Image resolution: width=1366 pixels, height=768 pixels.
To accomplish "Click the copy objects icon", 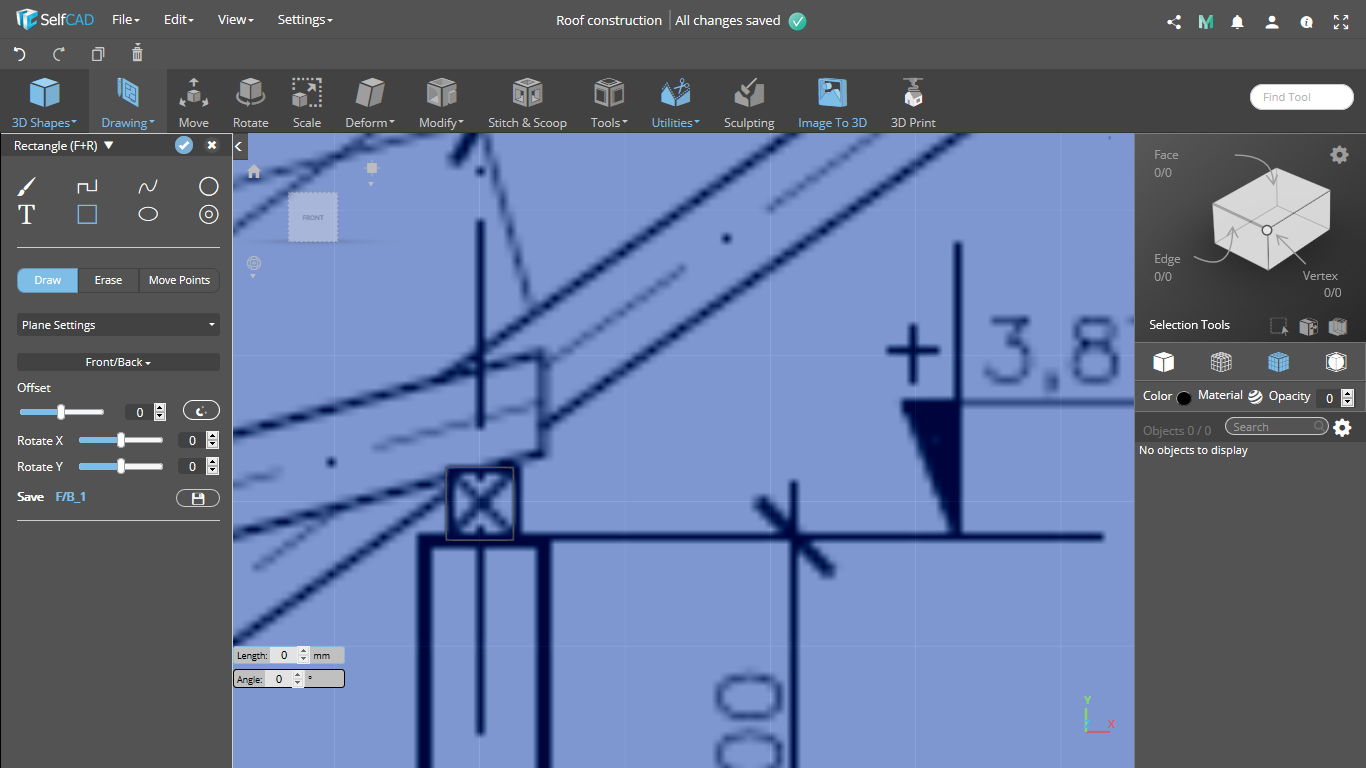I will coord(98,54).
